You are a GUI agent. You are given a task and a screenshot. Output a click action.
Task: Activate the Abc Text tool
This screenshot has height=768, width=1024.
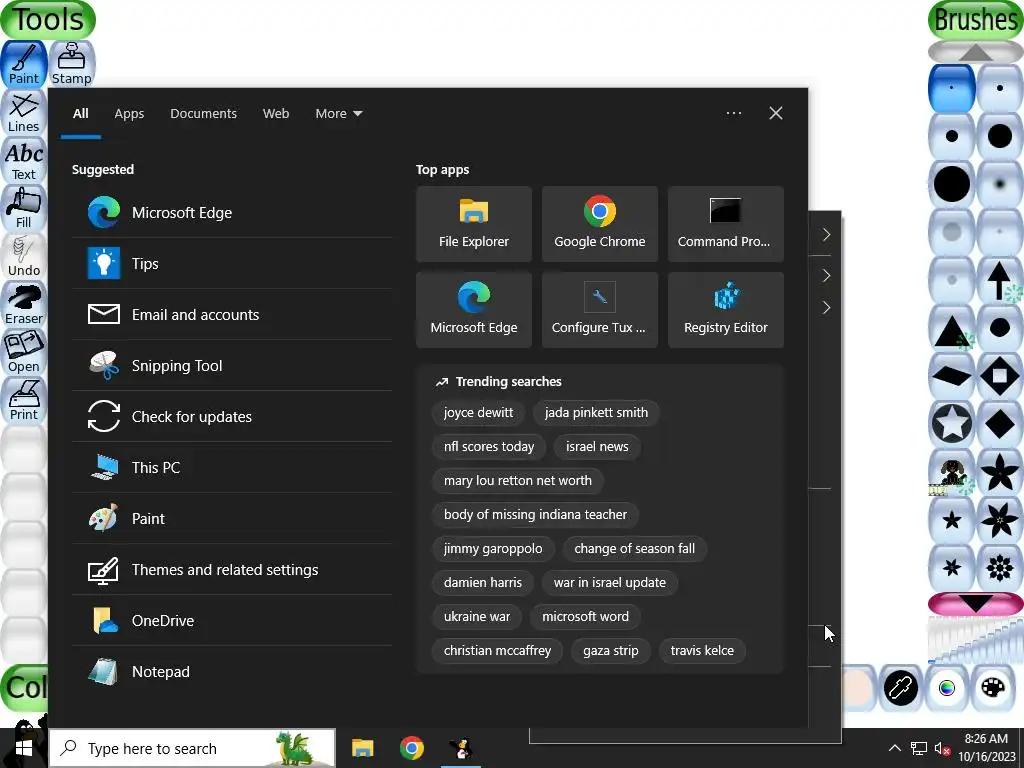[24, 161]
